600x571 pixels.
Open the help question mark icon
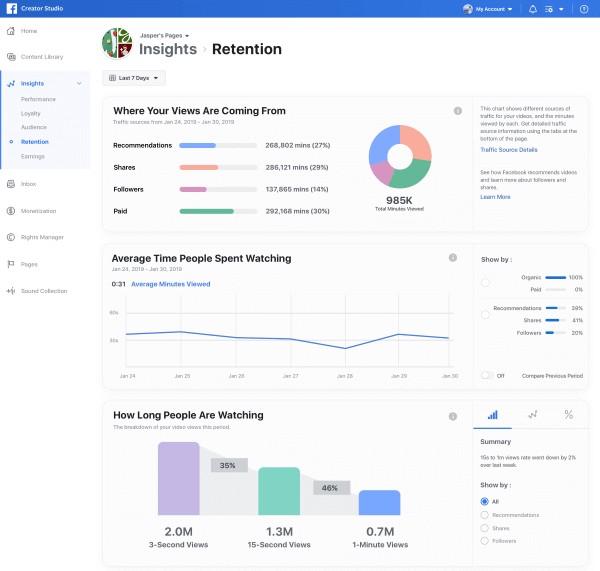tap(584, 9)
